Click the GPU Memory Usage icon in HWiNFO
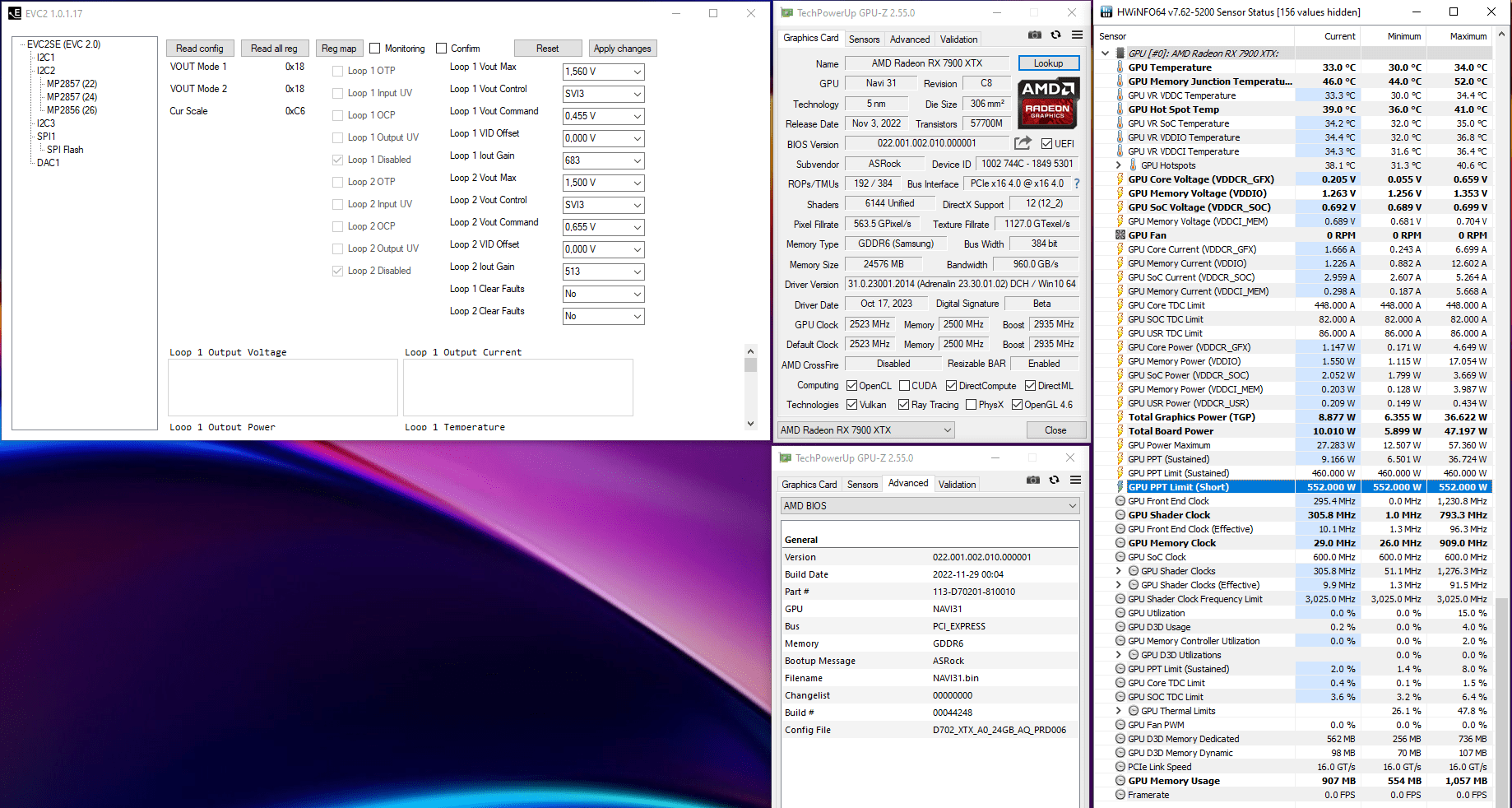1512x808 pixels. point(1120,781)
